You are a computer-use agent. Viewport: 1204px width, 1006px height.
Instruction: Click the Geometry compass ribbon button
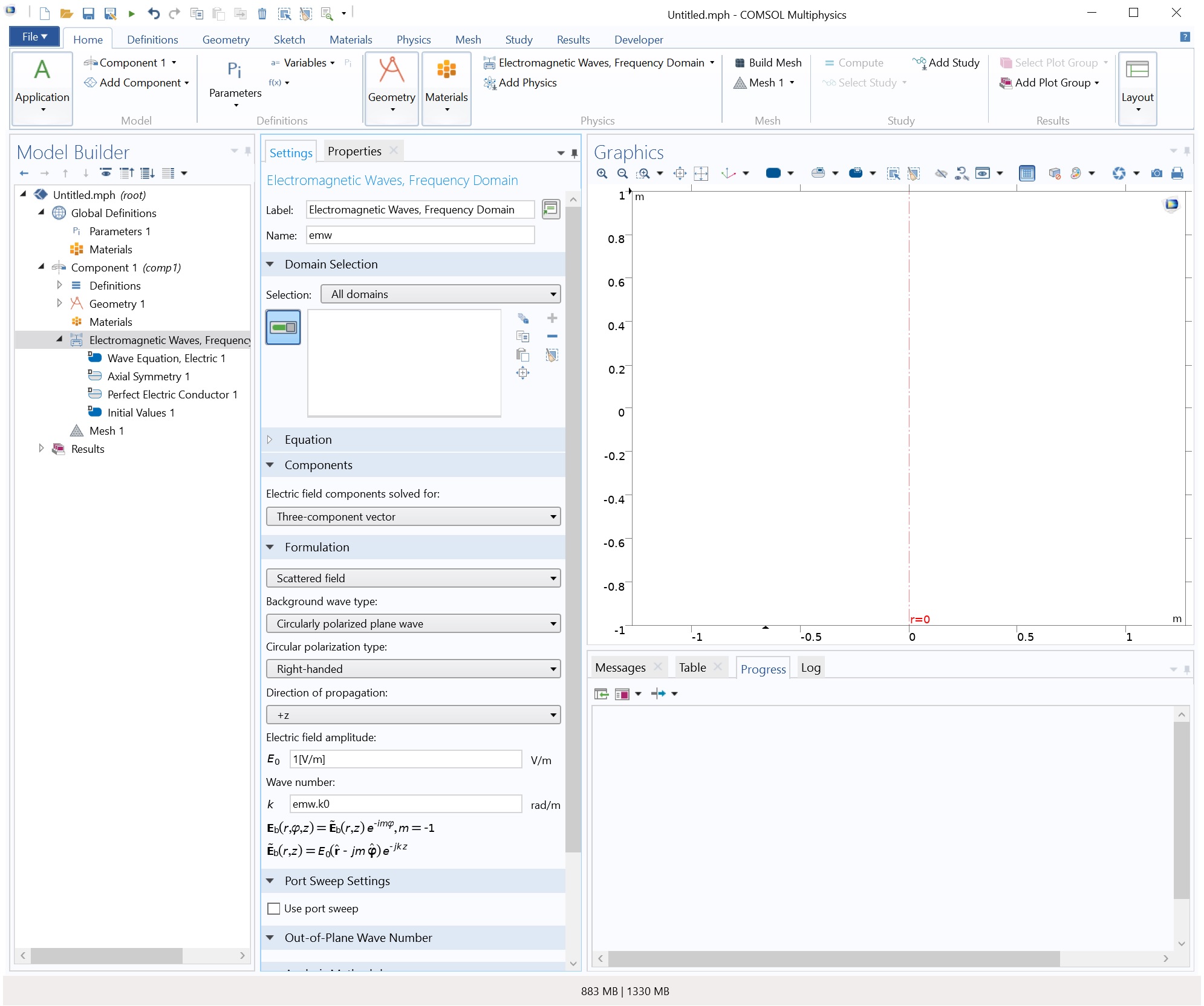[391, 88]
